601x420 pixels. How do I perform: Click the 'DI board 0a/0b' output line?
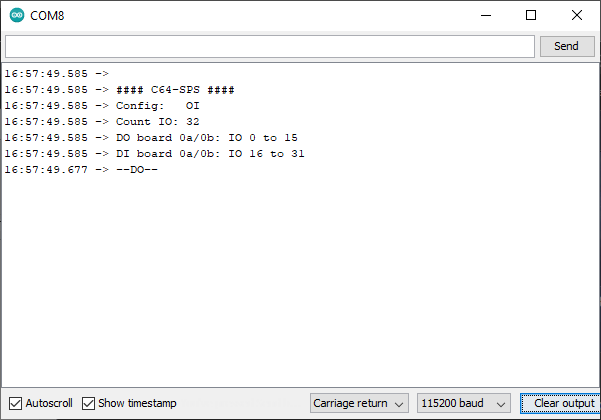point(154,154)
